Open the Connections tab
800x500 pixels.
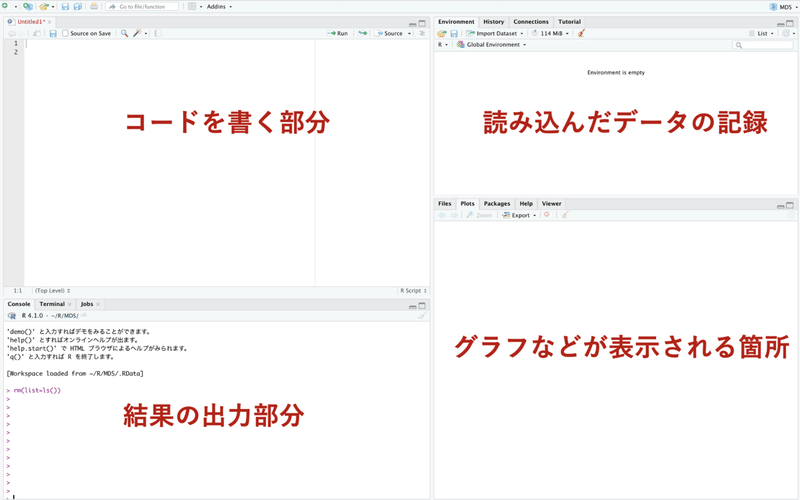pyautogui.click(x=531, y=22)
